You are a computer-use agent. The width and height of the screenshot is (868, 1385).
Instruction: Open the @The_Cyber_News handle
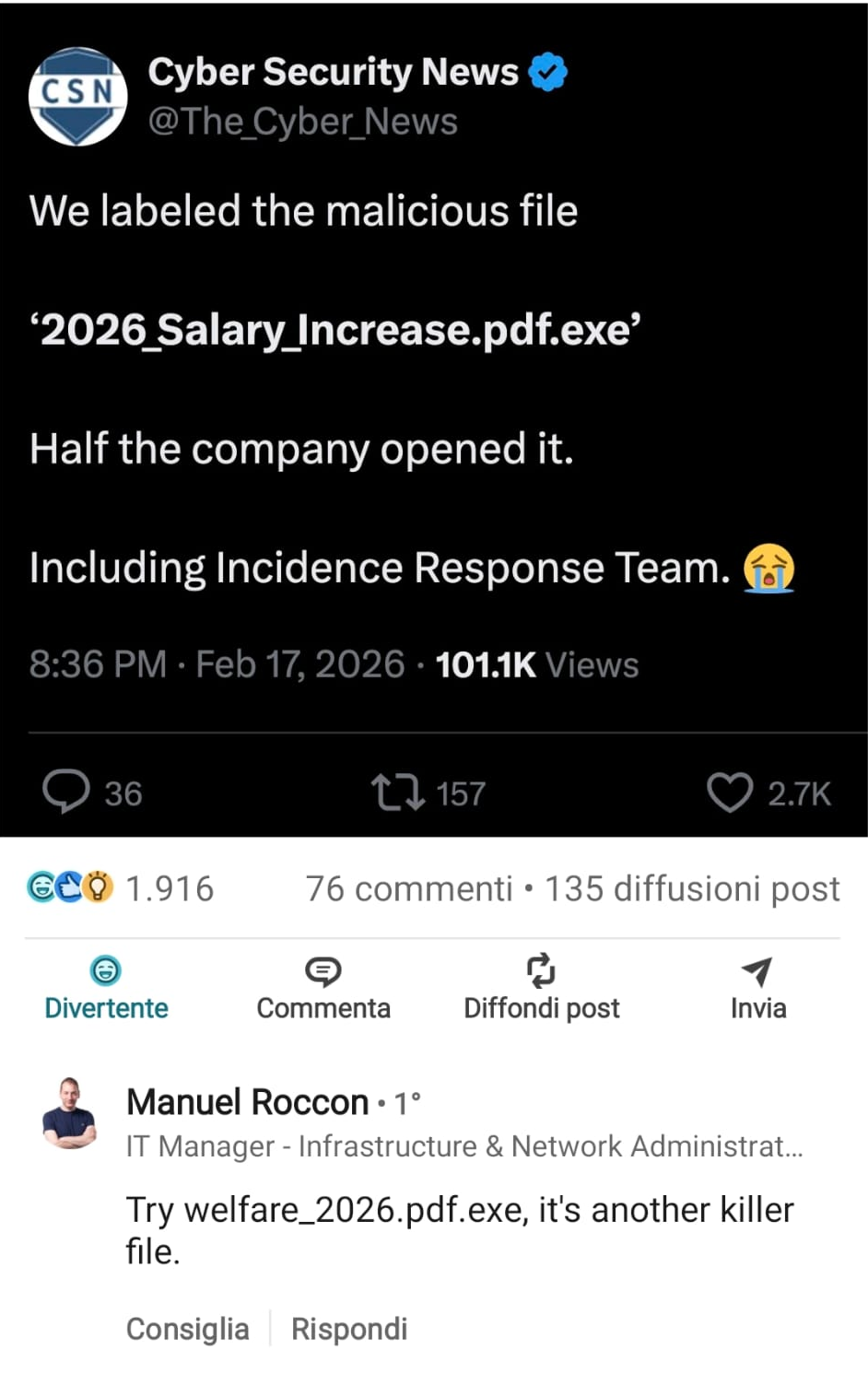point(302,122)
